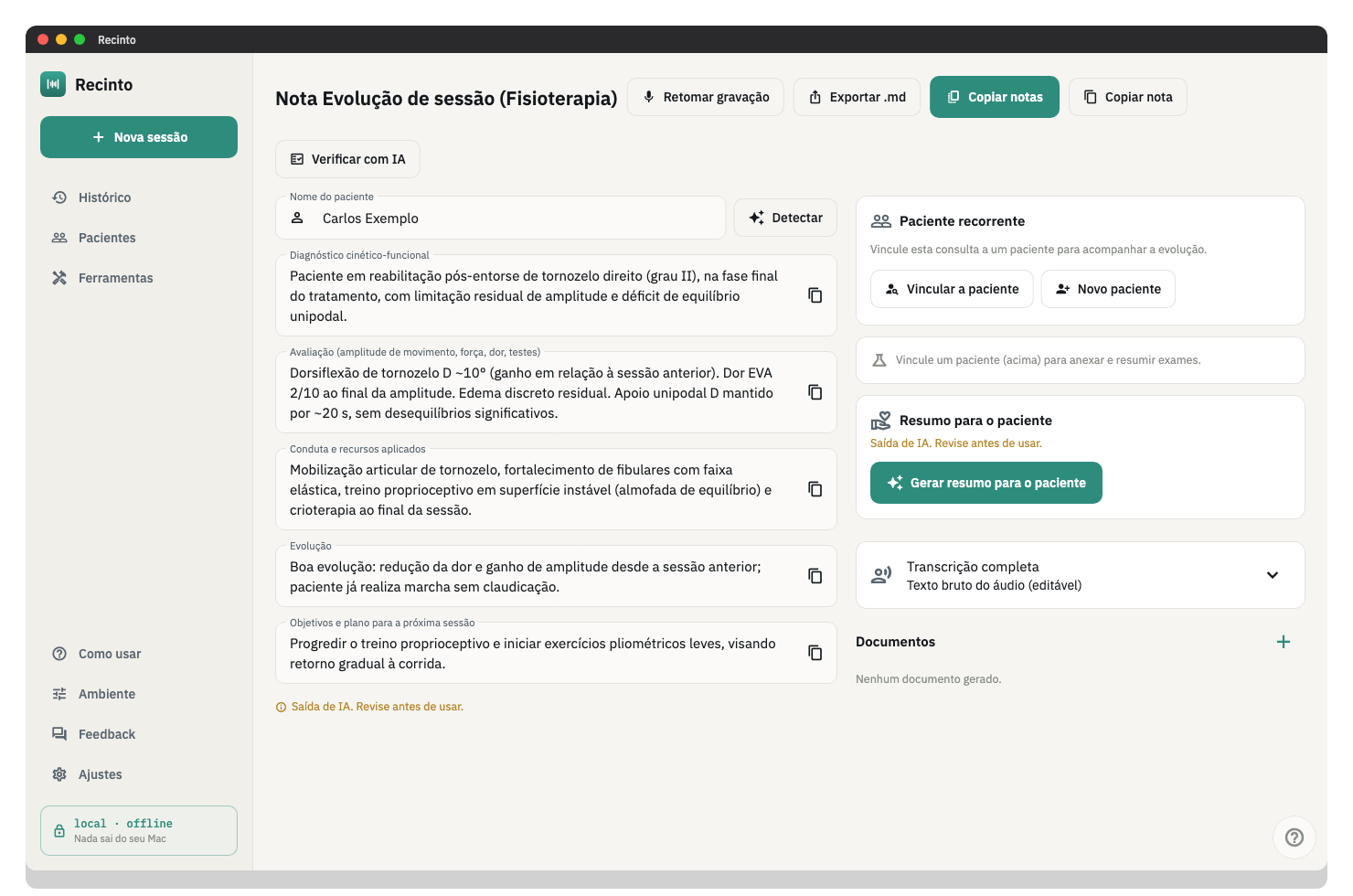
Task: Create a Novo paciente
Action: click(1108, 289)
